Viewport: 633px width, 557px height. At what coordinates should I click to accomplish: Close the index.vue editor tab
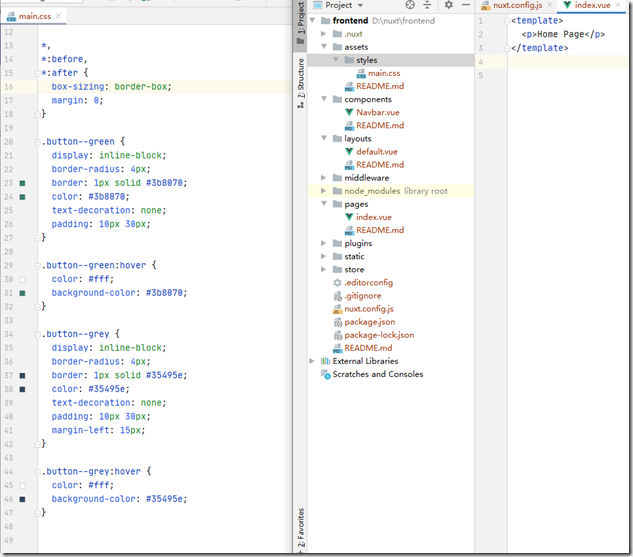(x=618, y=5)
